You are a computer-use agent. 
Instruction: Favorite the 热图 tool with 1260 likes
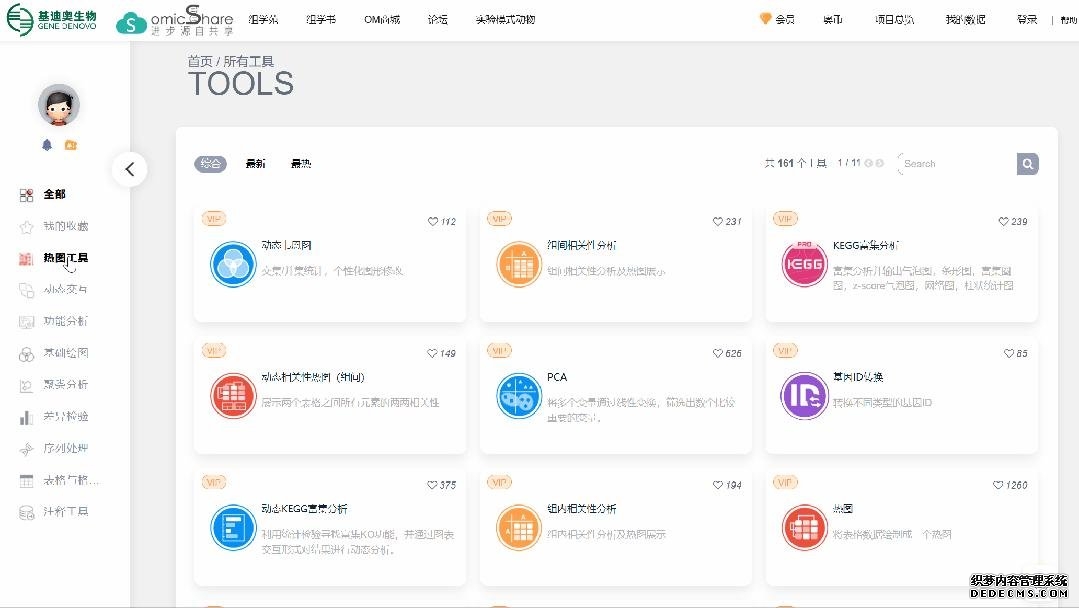click(998, 485)
